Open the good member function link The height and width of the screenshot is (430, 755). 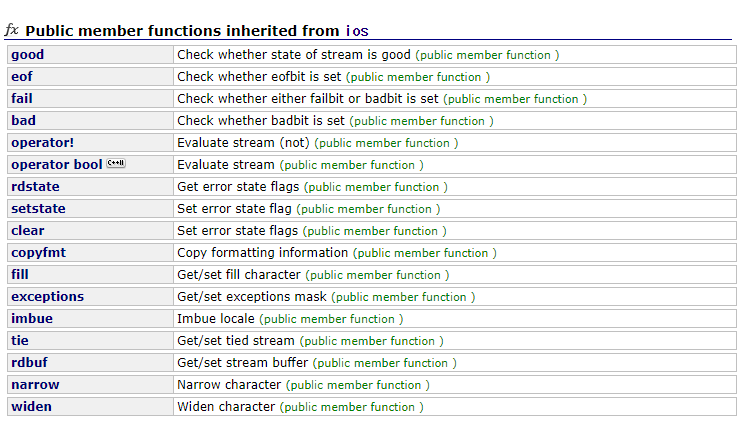(x=27, y=54)
